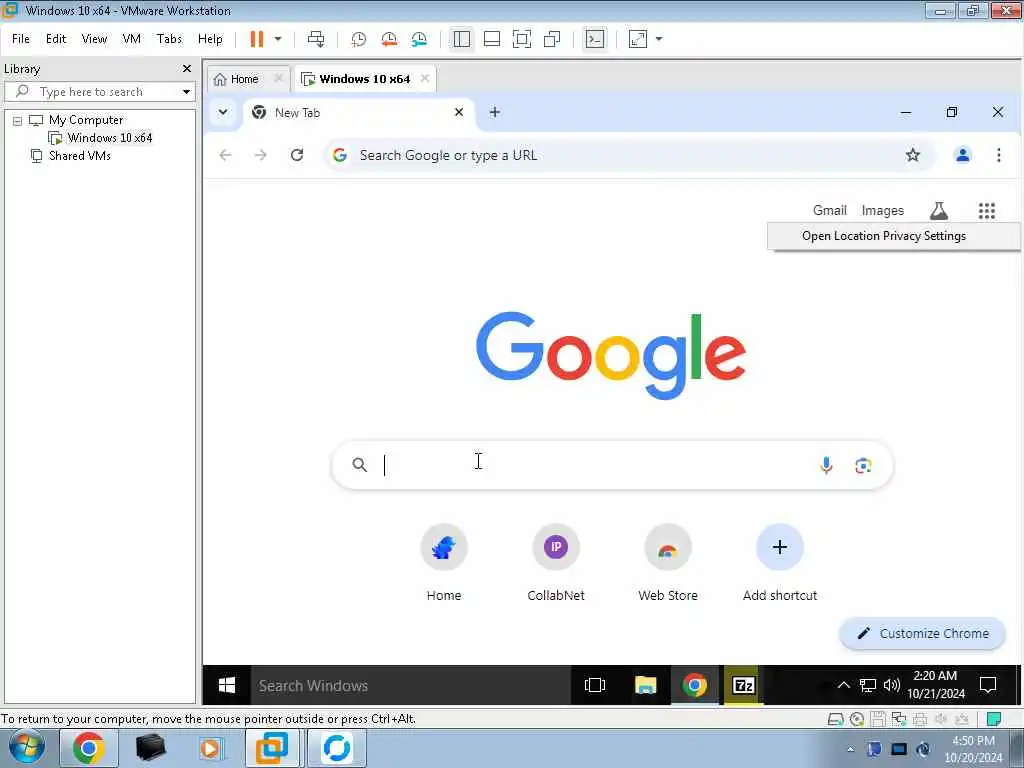This screenshot has width=1024, height=768.
Task: Reload the Chrome page
Action: click(297, 155)
